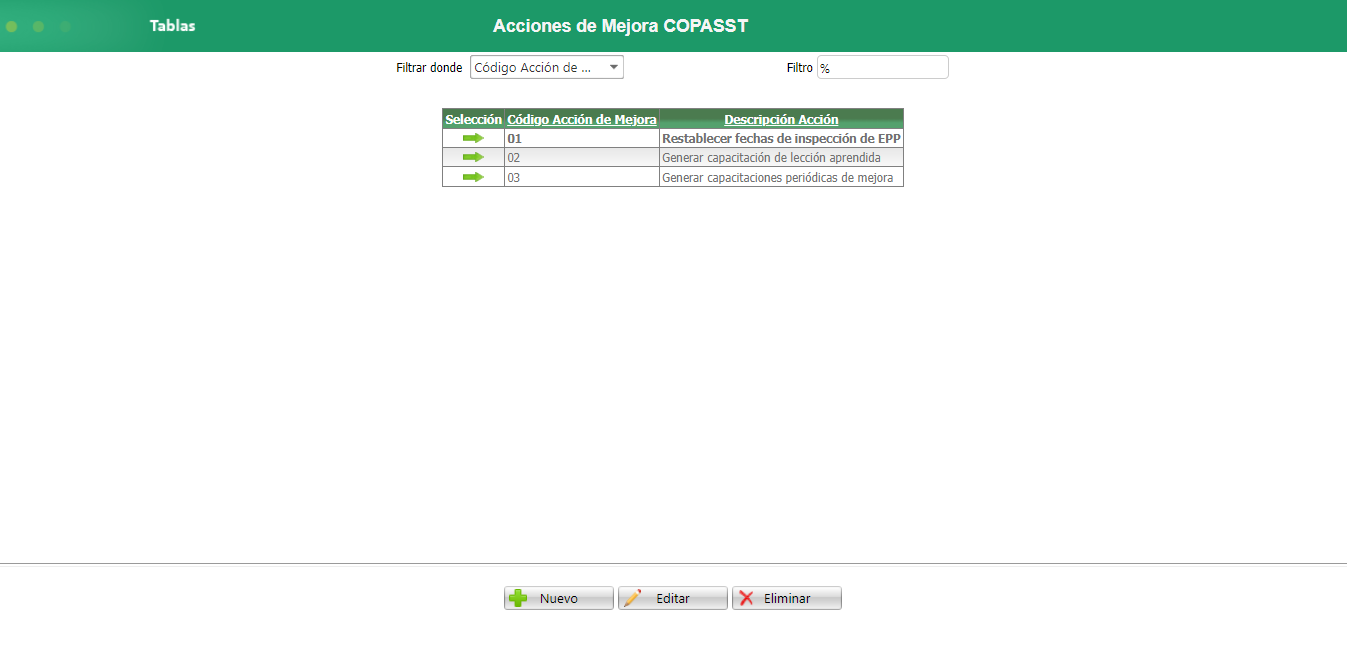Select the green arrow for record 02
The height and width of the screenshot is (657, 1347).
[471, 157]
